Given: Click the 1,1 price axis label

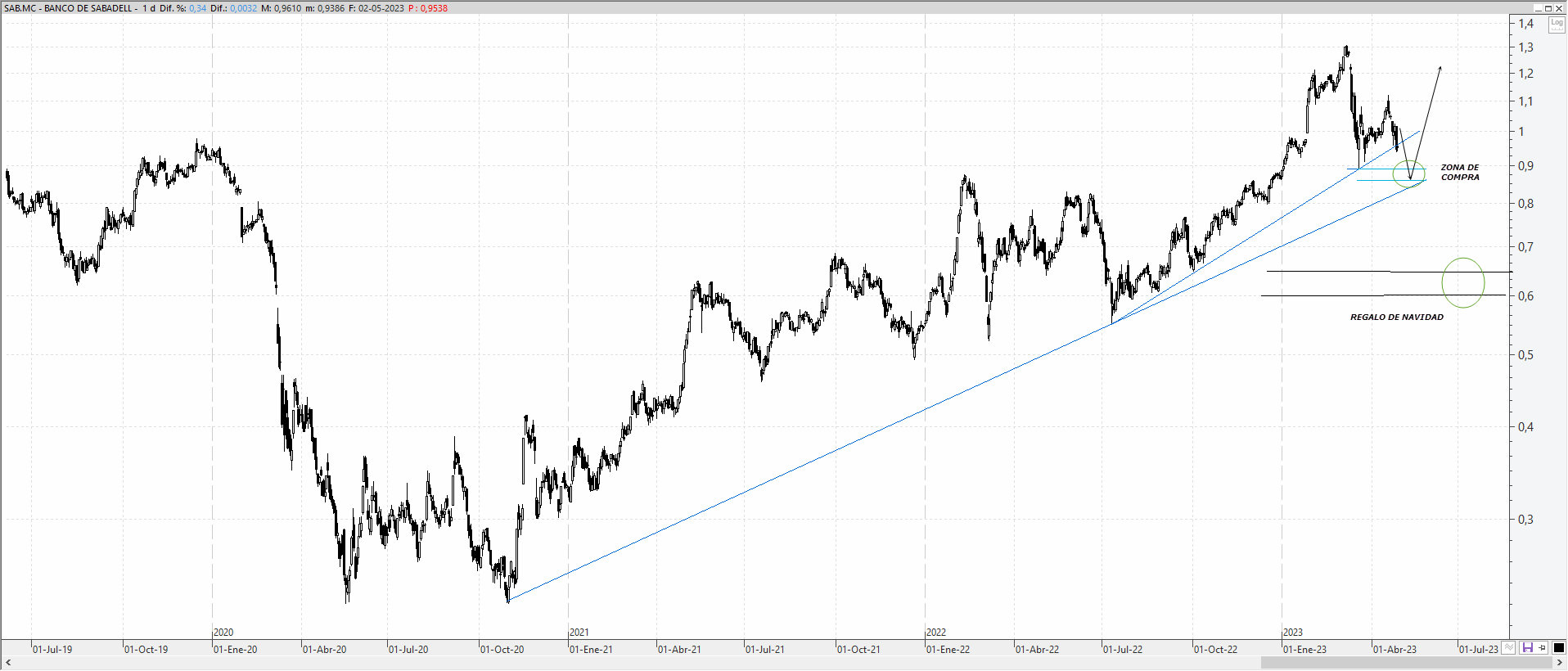Looking at the screenshot, I should 1526,101.
